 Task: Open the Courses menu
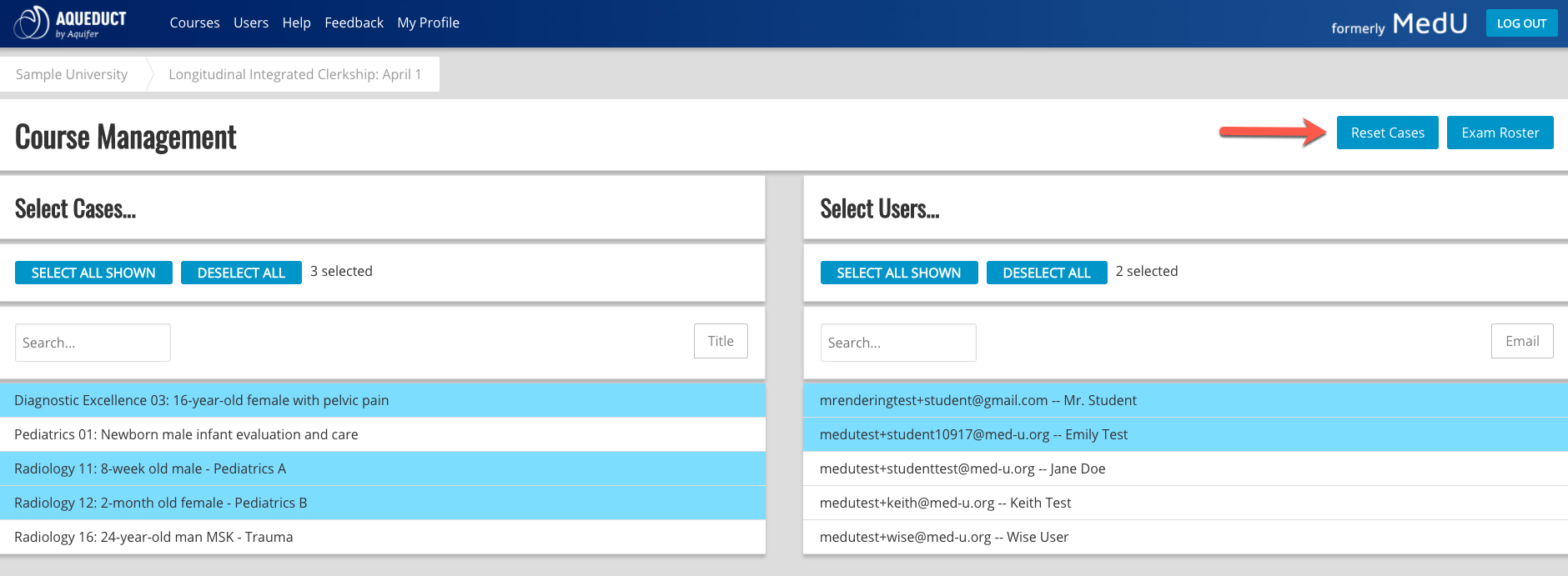tap(194, 23)
